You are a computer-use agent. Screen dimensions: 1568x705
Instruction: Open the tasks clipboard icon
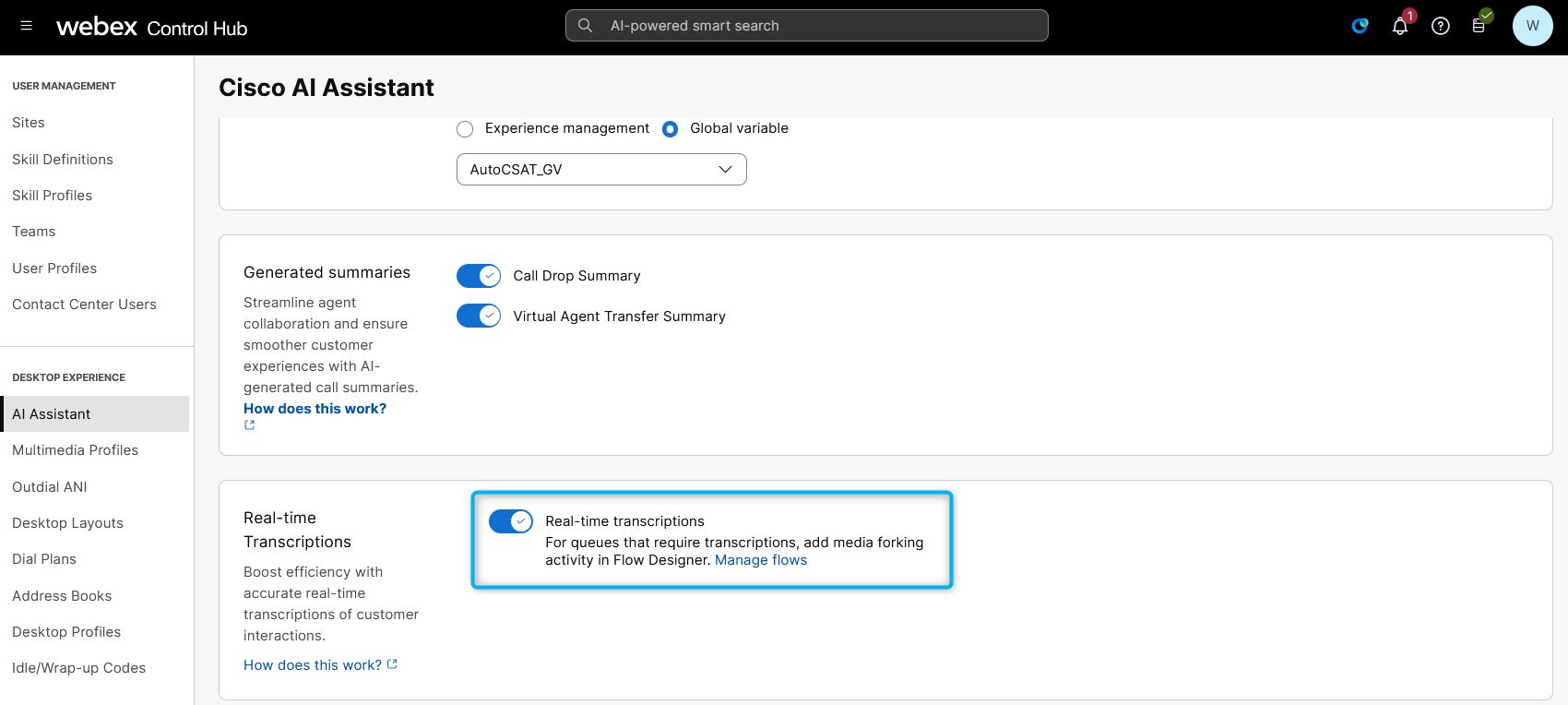click(1479, 26)
